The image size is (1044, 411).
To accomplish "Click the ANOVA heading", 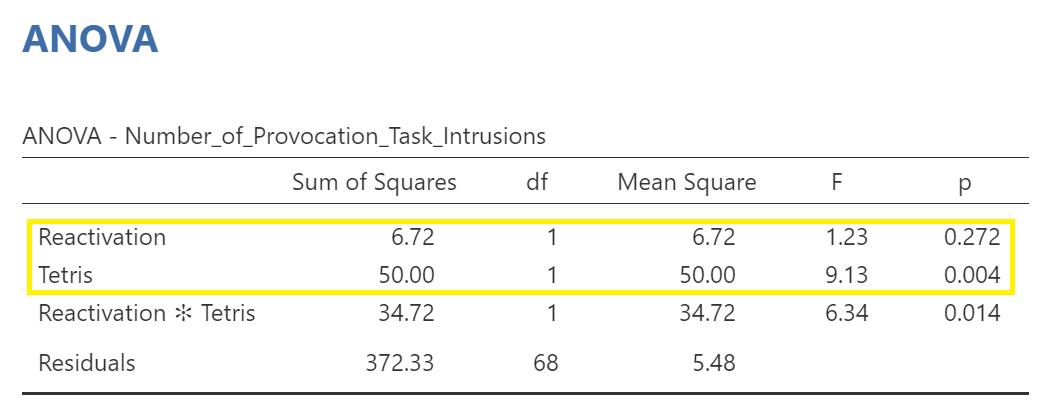I will tap(91, 39).
